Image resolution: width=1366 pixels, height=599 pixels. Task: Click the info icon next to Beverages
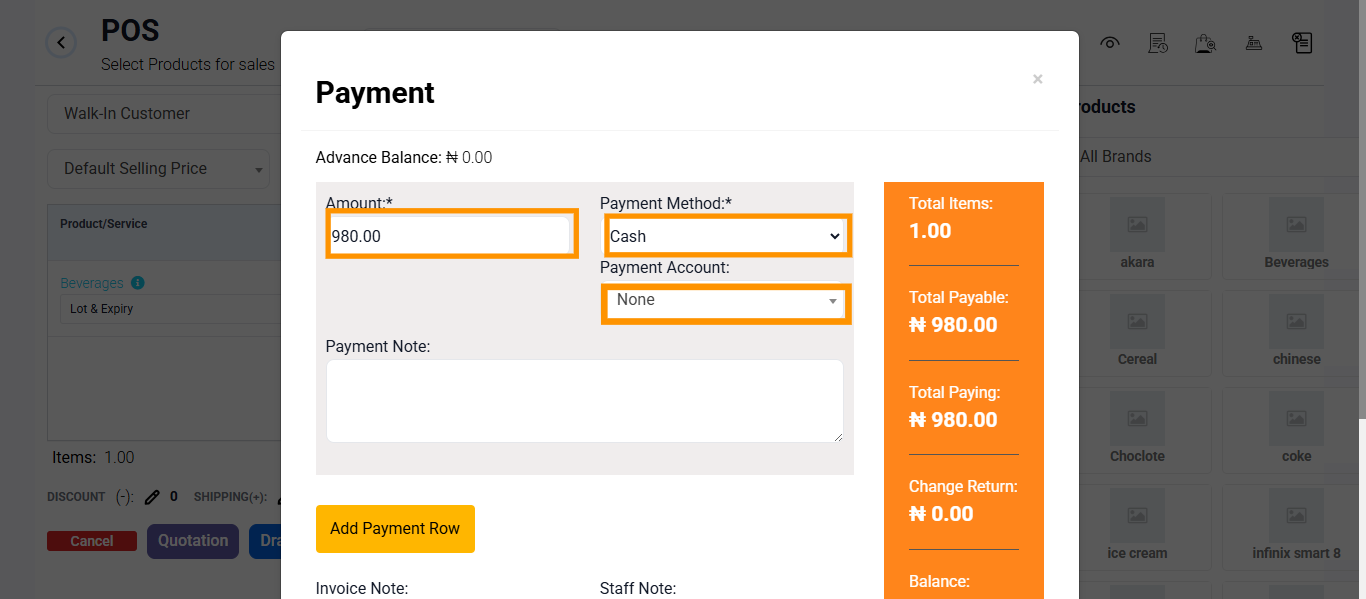tap(138, 283)
